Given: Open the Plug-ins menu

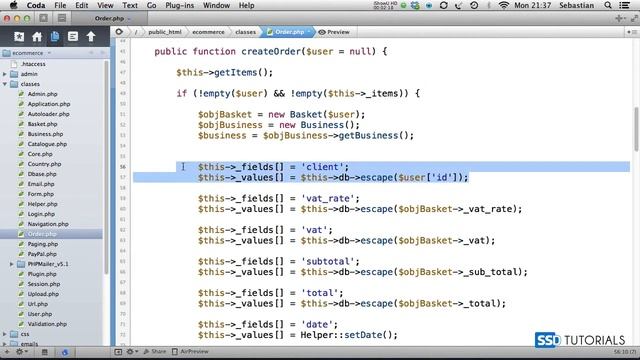Looking at the screenshot, I should 180,5.
